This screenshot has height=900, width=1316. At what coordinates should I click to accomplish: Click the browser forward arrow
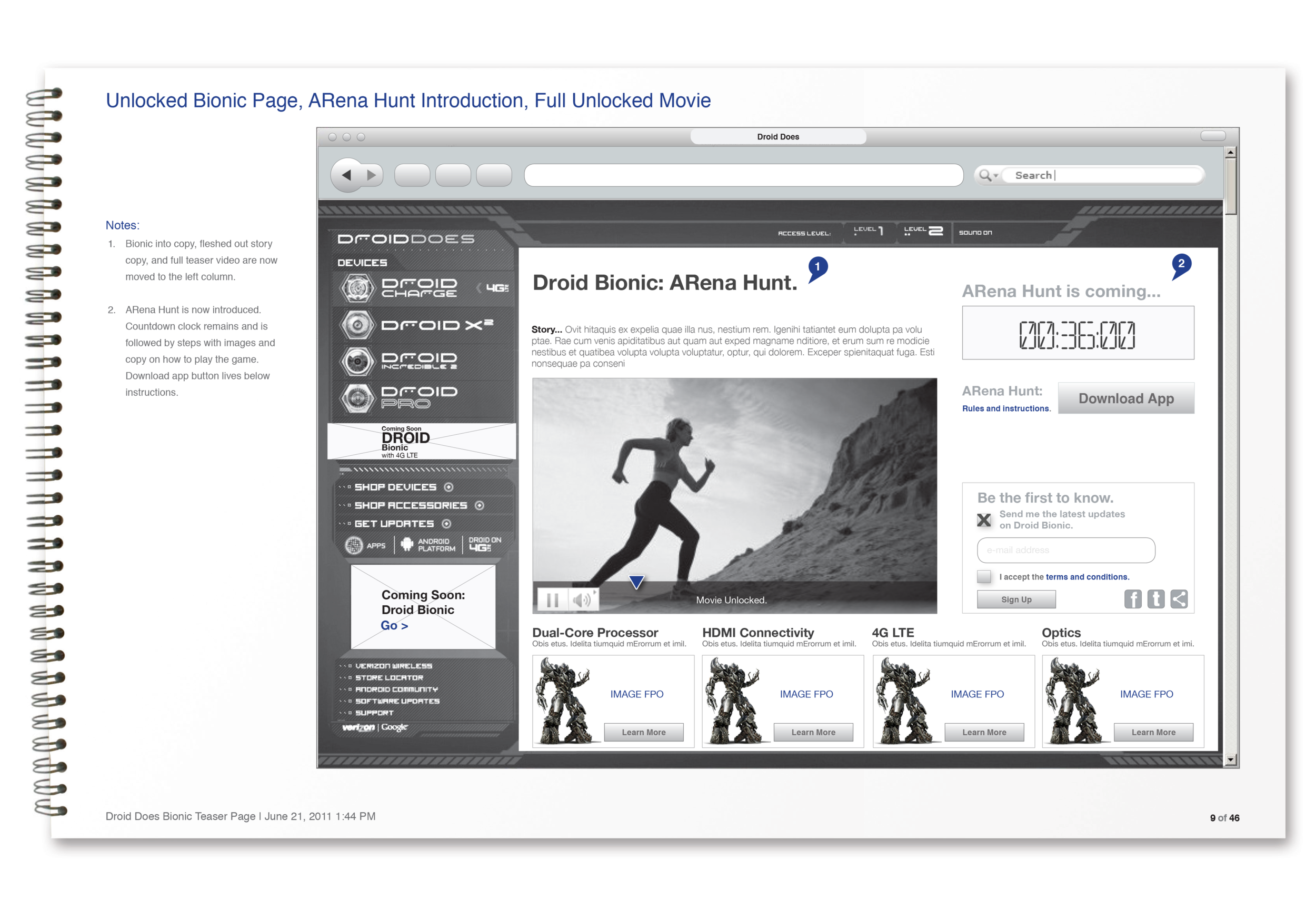[372, 175]
